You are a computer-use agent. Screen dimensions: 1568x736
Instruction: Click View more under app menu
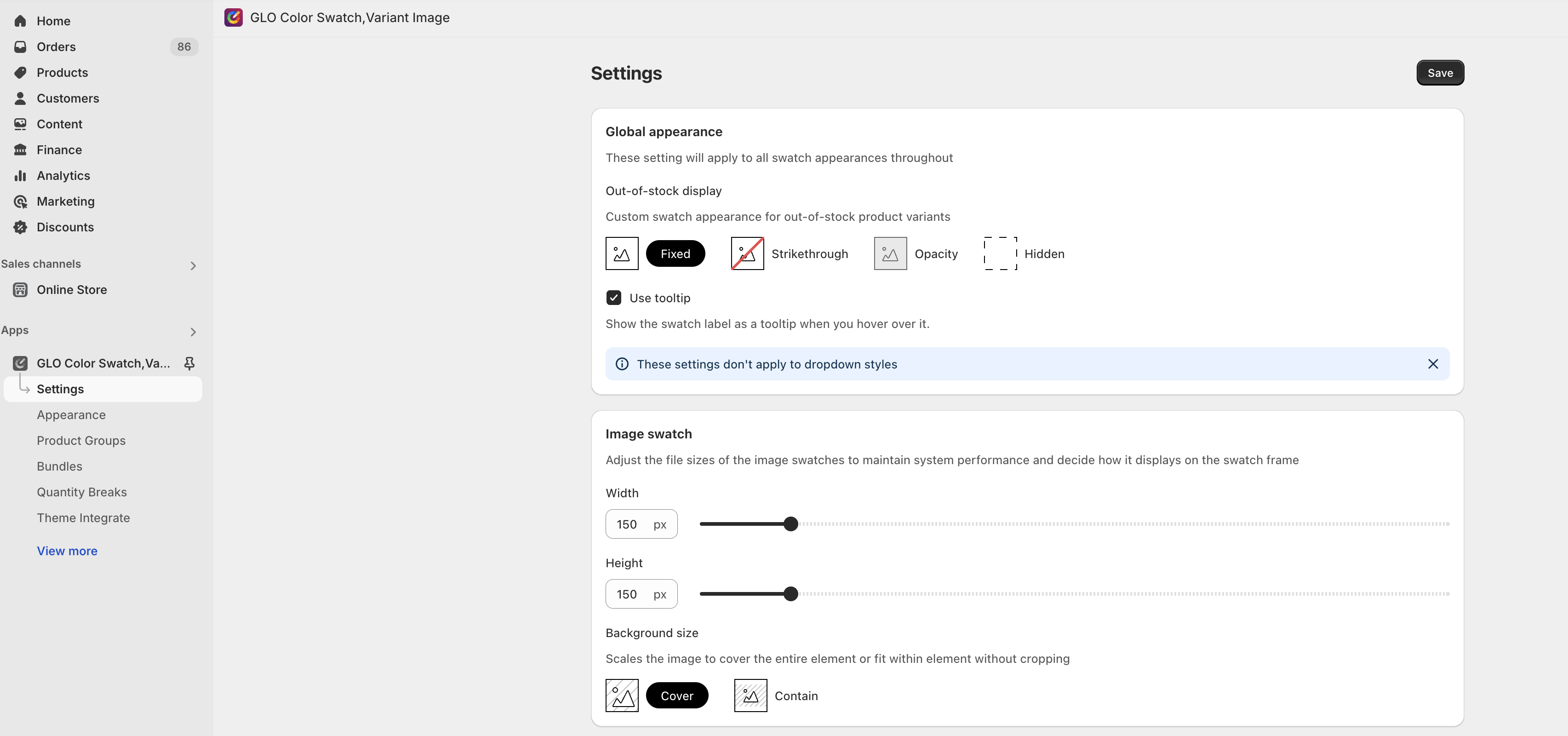coord(67,551)
